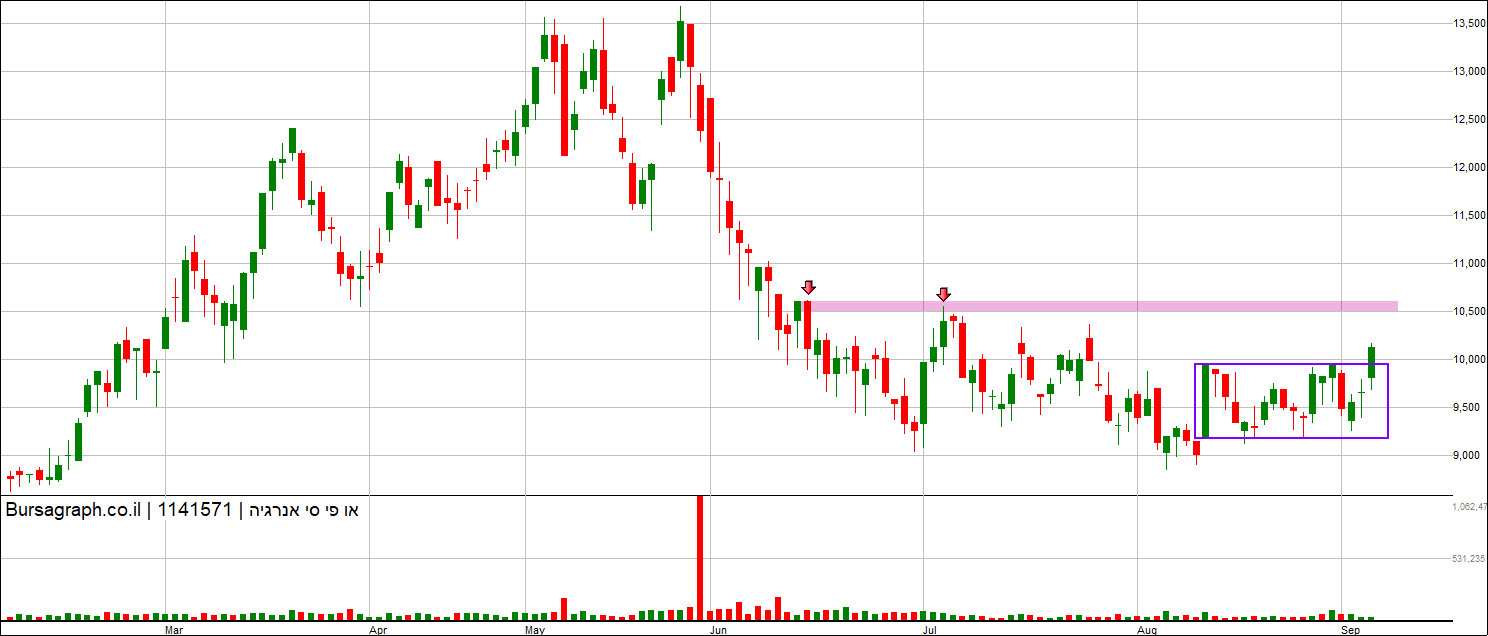The height and width of the screenshot is (636, 1488).
Task: Click the 531,235 volume axis label
Action: (x=1469, y=559)
